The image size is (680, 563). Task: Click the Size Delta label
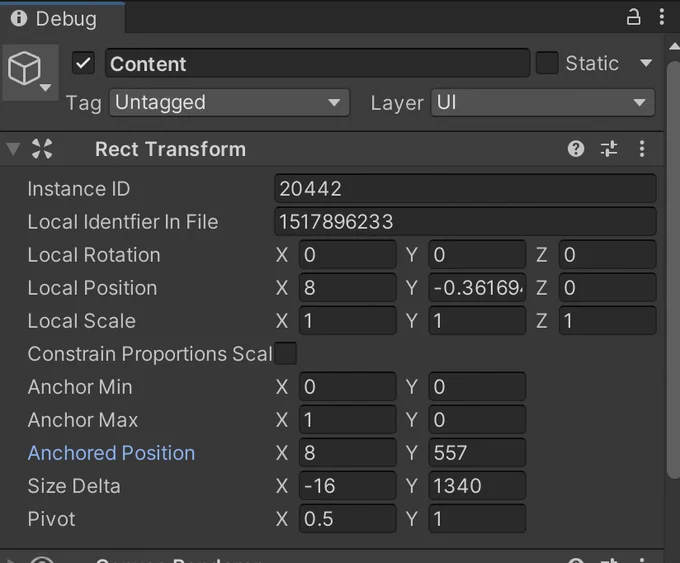(x=74, y=486)
